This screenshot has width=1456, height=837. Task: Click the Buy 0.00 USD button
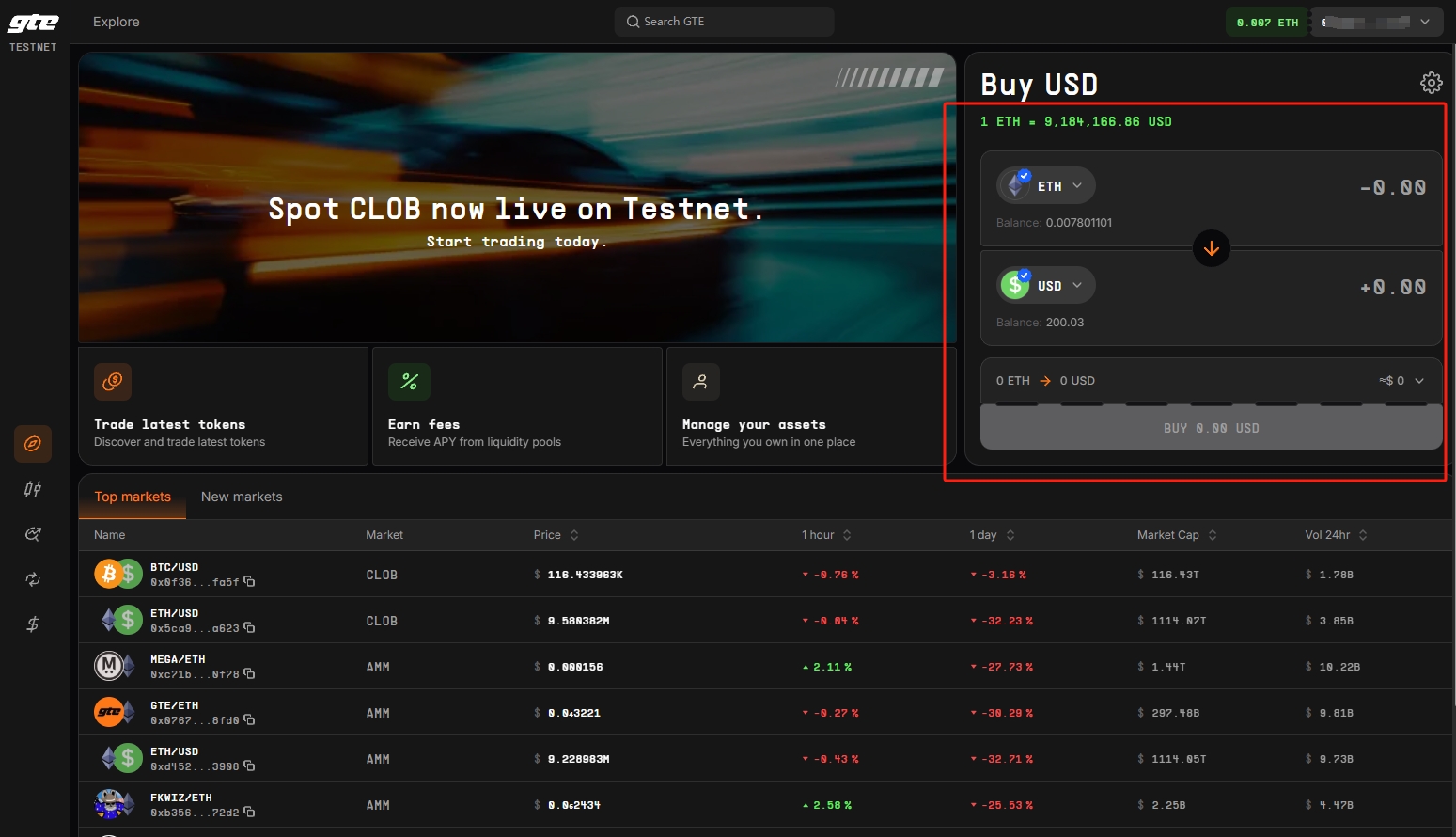pyautogui.click(x=1211, y=428)
